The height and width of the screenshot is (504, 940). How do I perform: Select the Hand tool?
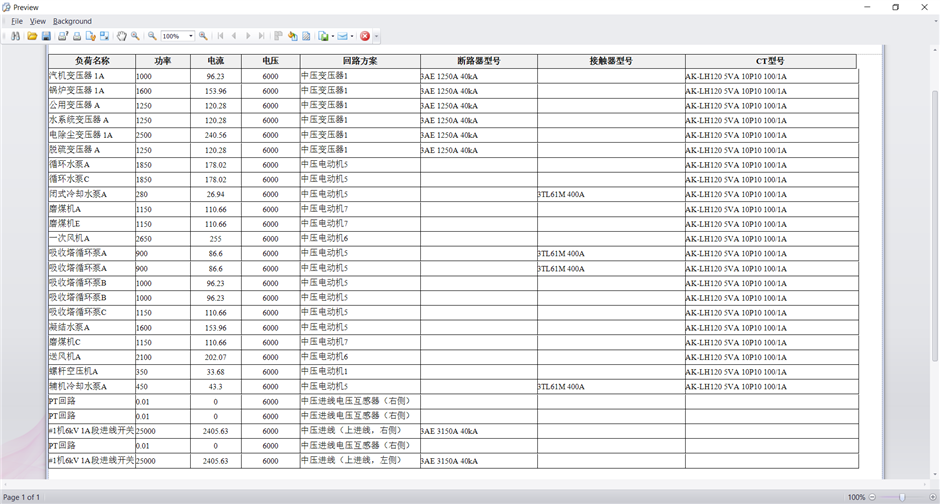[x=122, y=36]
